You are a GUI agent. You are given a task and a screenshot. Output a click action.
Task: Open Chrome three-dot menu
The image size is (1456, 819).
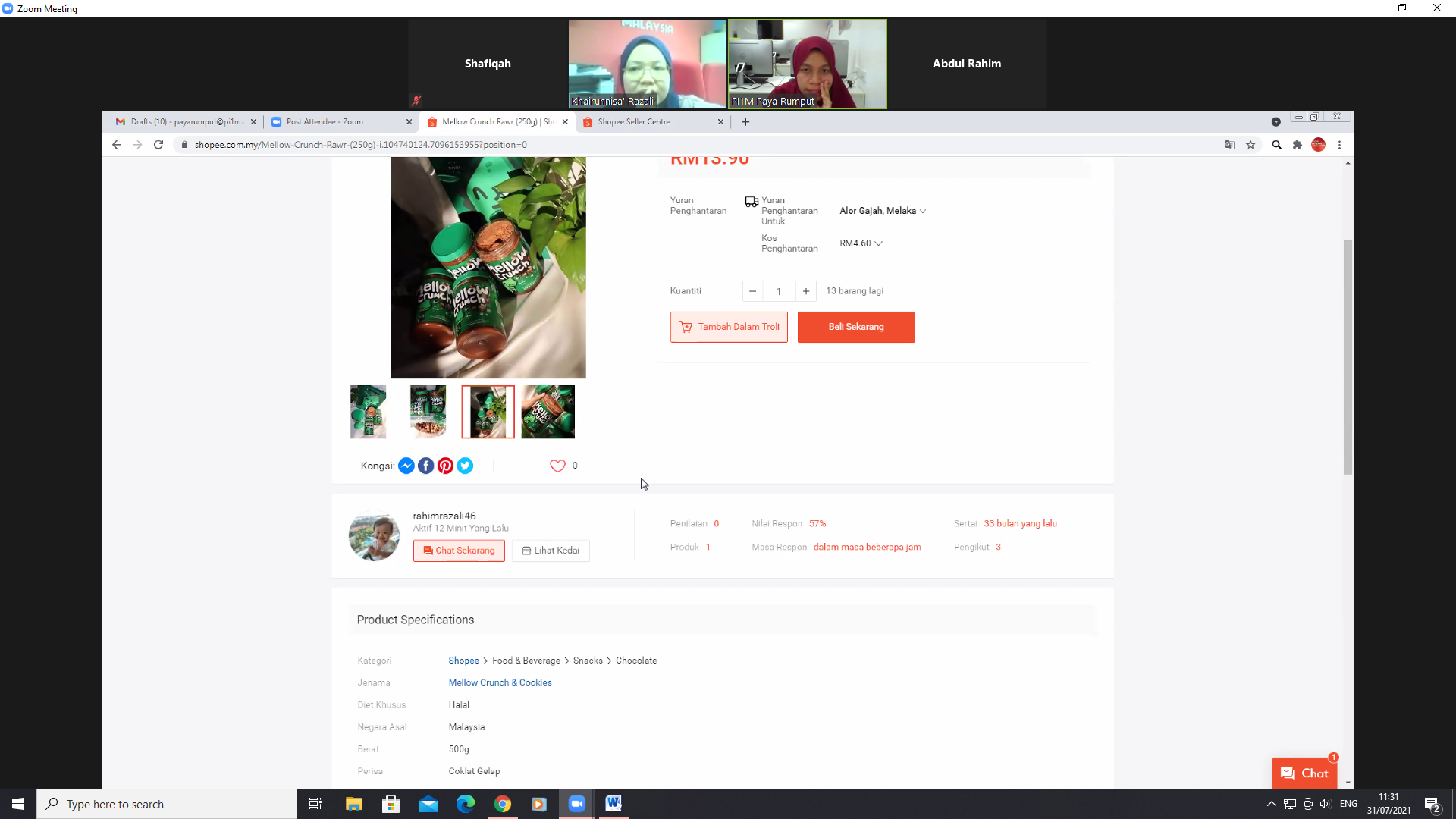pos(1340,145)
